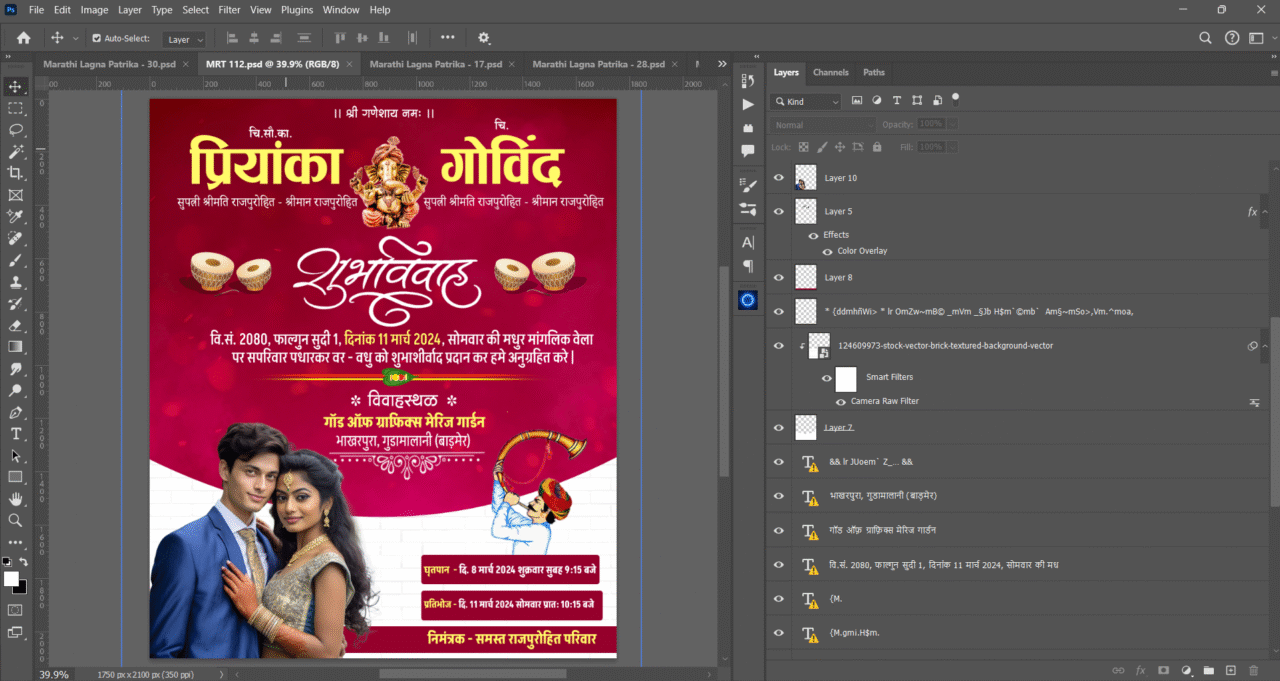Hide Layer 10 visibility
Viewport: 1280px width, 681px height.
pos(779,177)
